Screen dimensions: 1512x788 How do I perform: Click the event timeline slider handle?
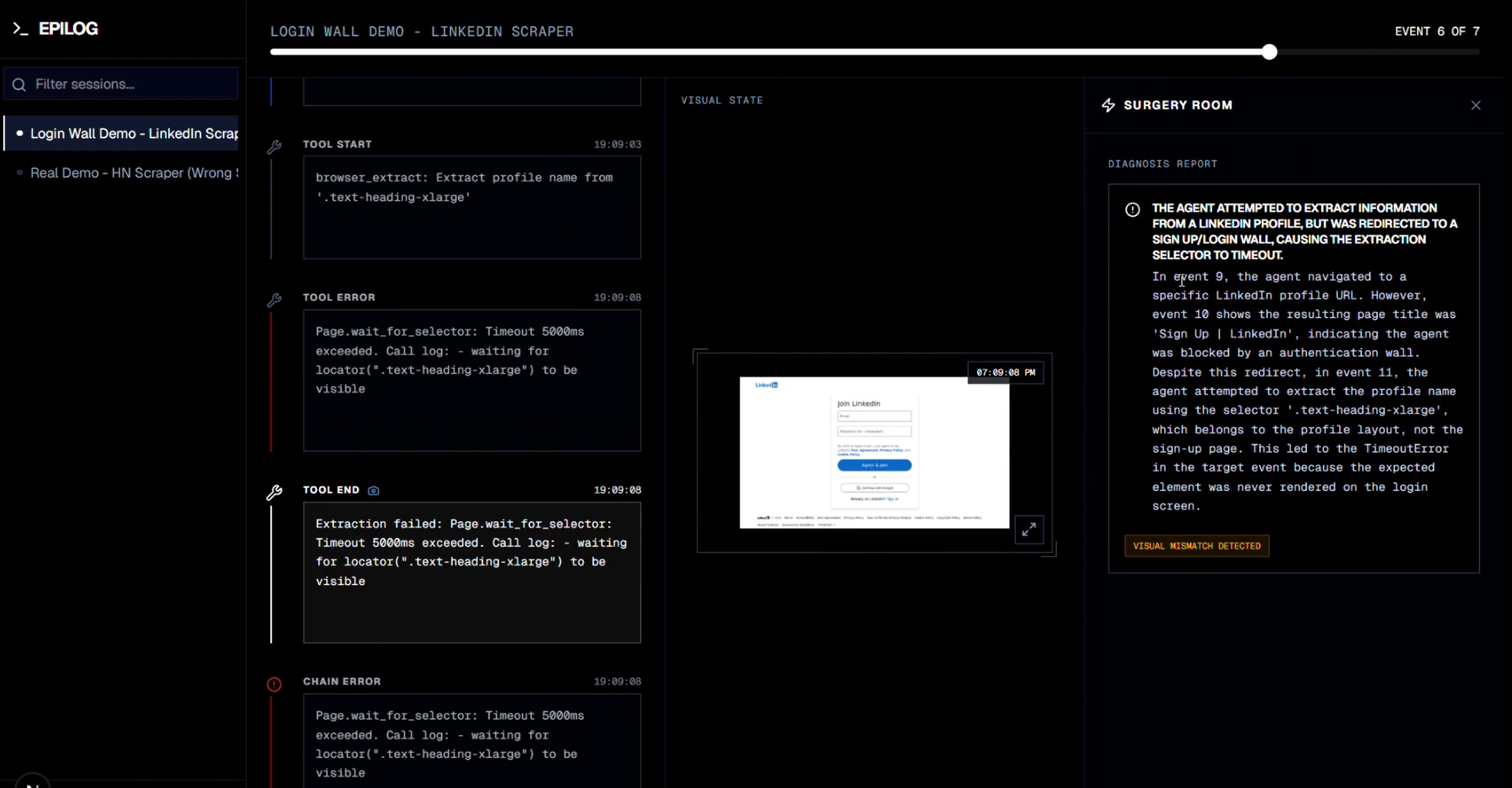pos(1269,52)
